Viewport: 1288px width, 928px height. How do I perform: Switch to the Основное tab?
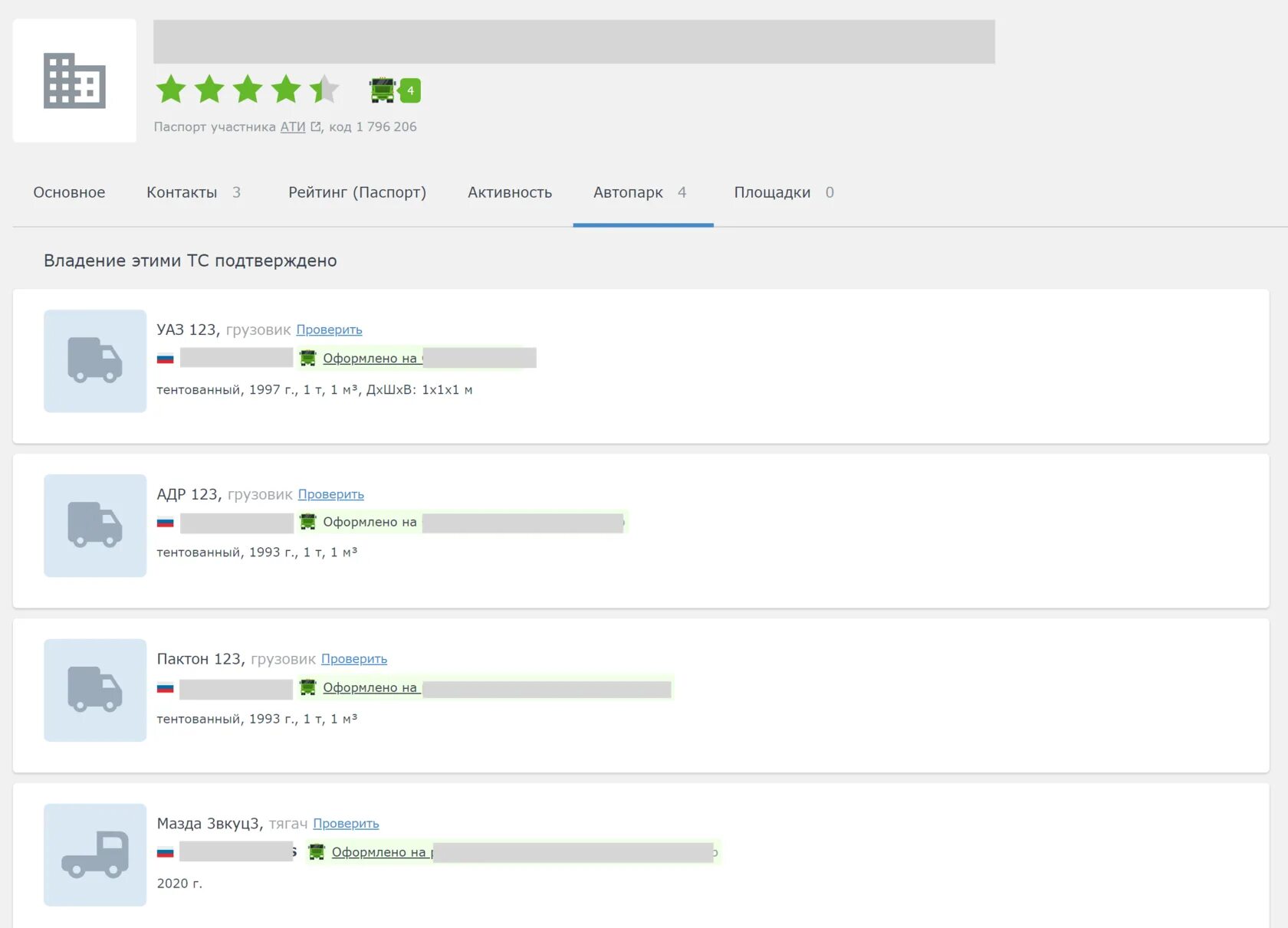coord(69,192)
